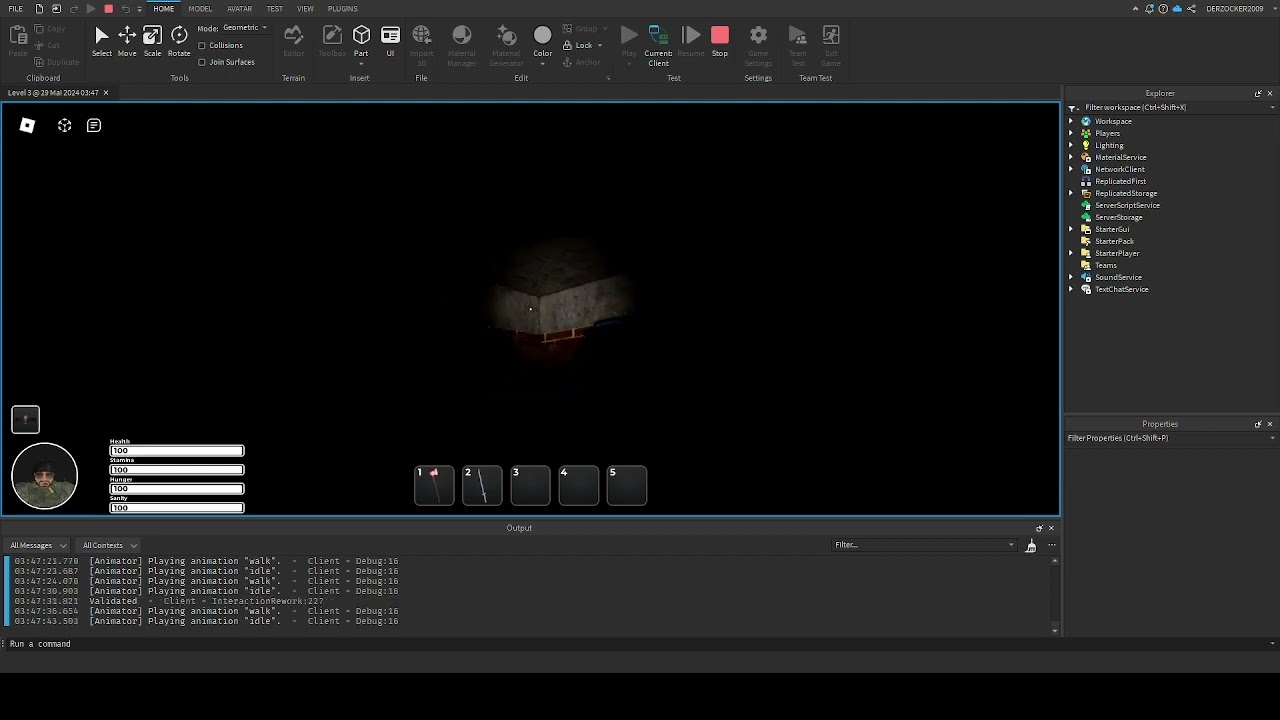Insert a Part from ribbon
Screen dimensions: 1280x720
coord(361,40)
